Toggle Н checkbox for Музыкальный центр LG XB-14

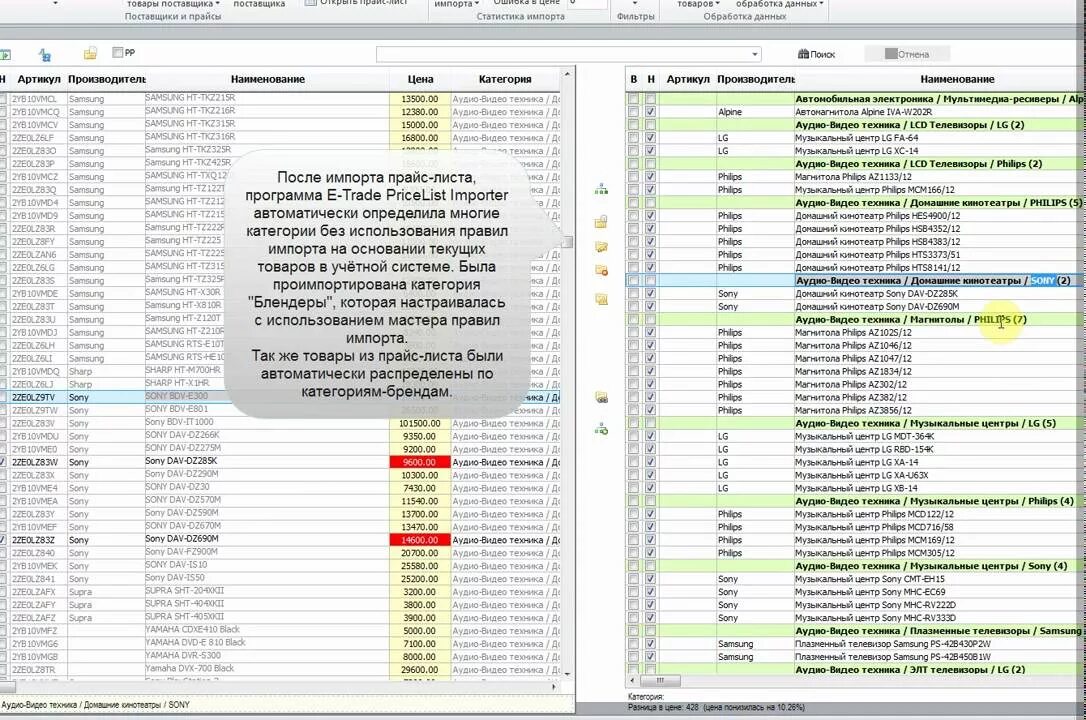pyautogui.click(x=650, y=488)
